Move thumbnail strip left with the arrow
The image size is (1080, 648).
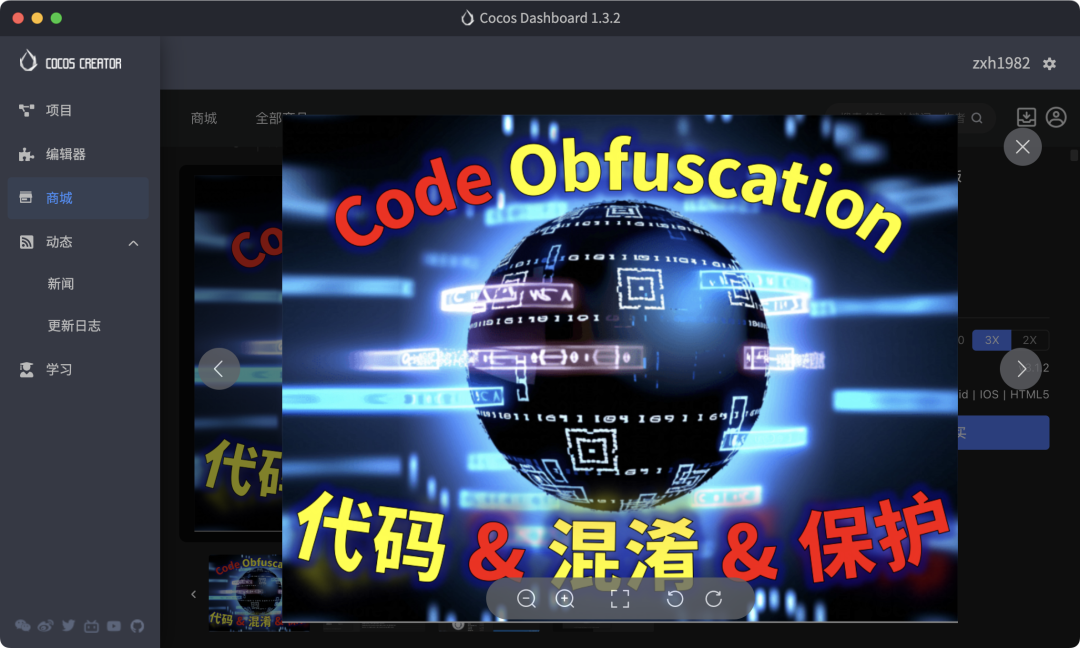point(194,594)
